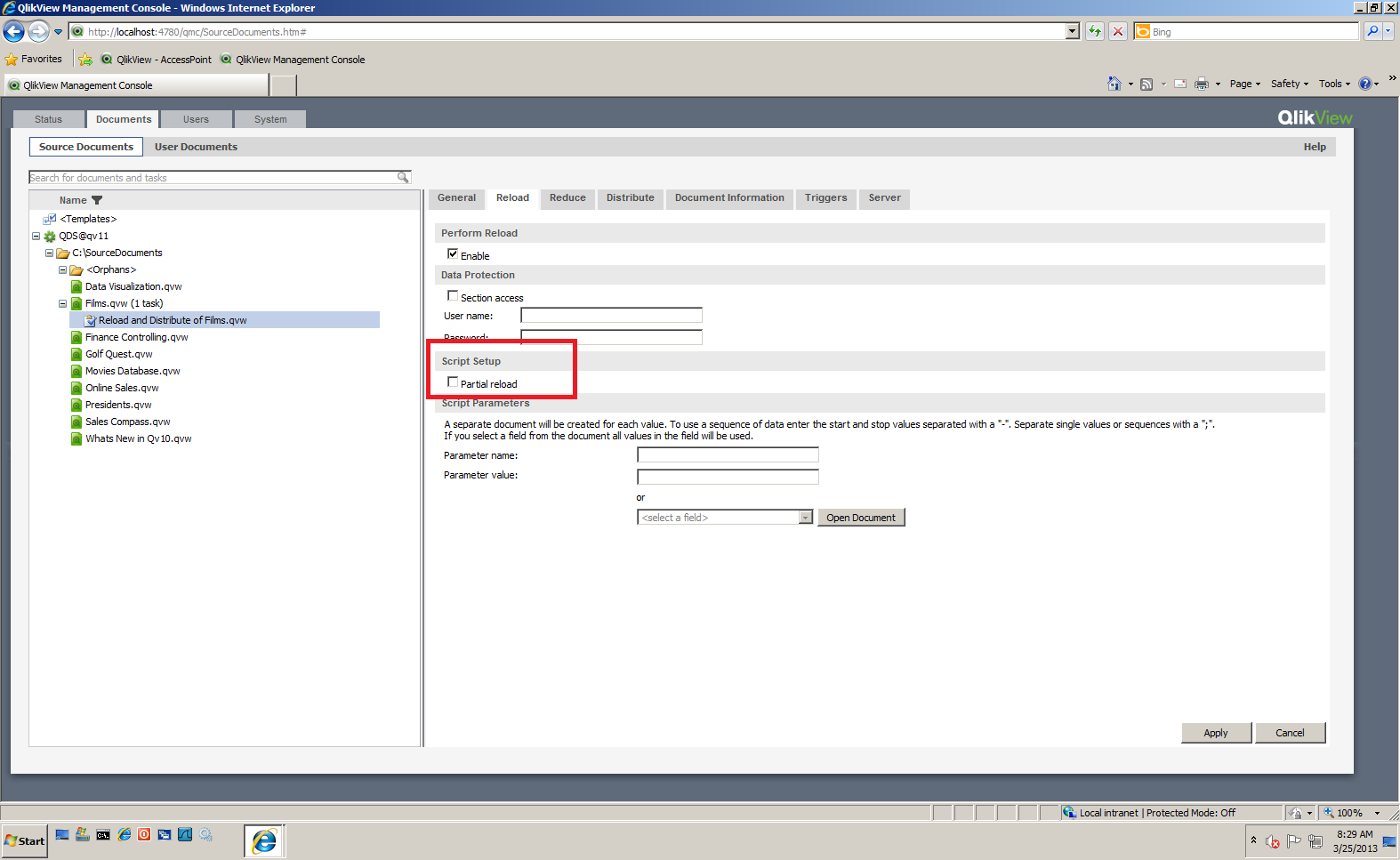Click the Cancel button
The image size is (1400, 860).
(1290, 733)
